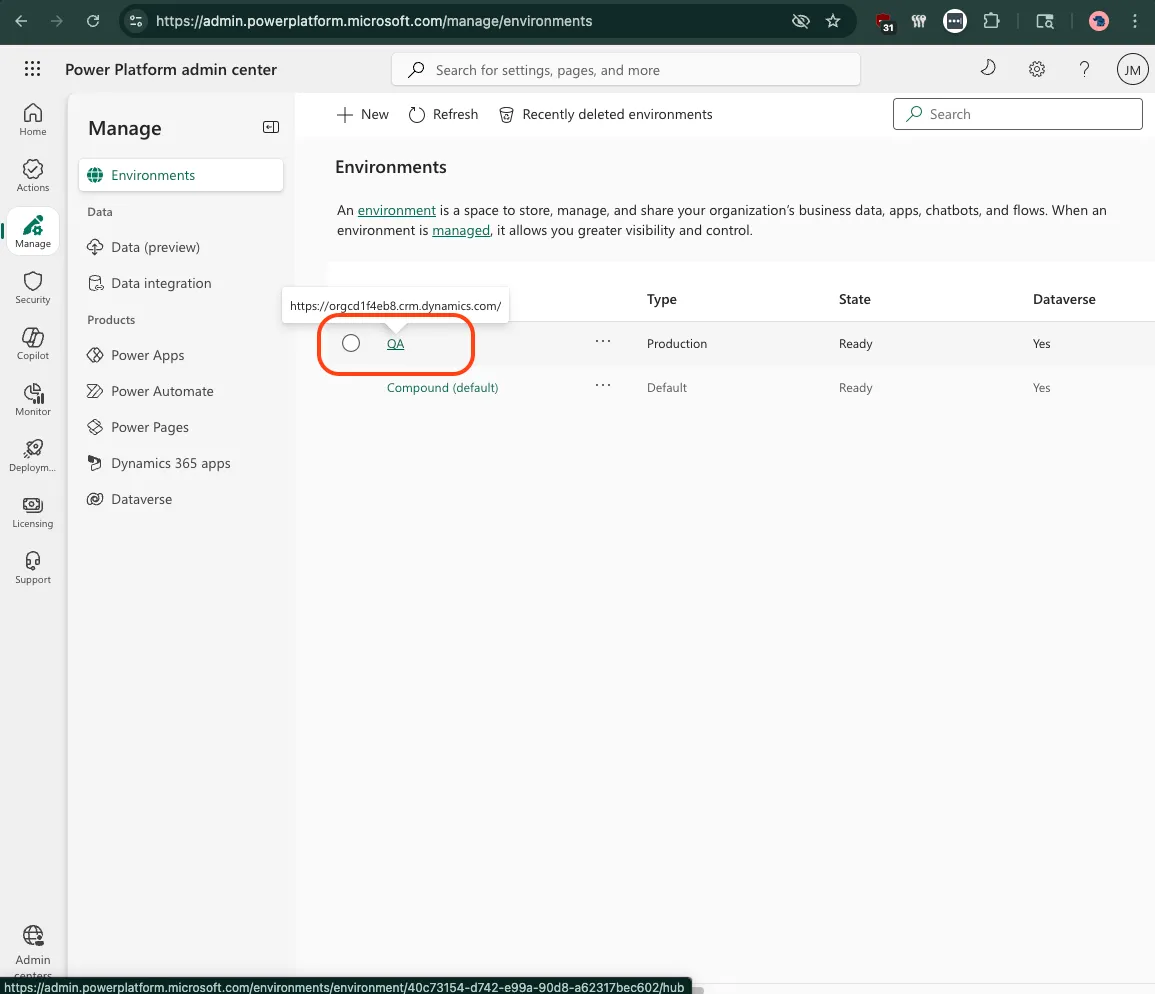Open the Compound (default) environment link

tap(442, 387)
